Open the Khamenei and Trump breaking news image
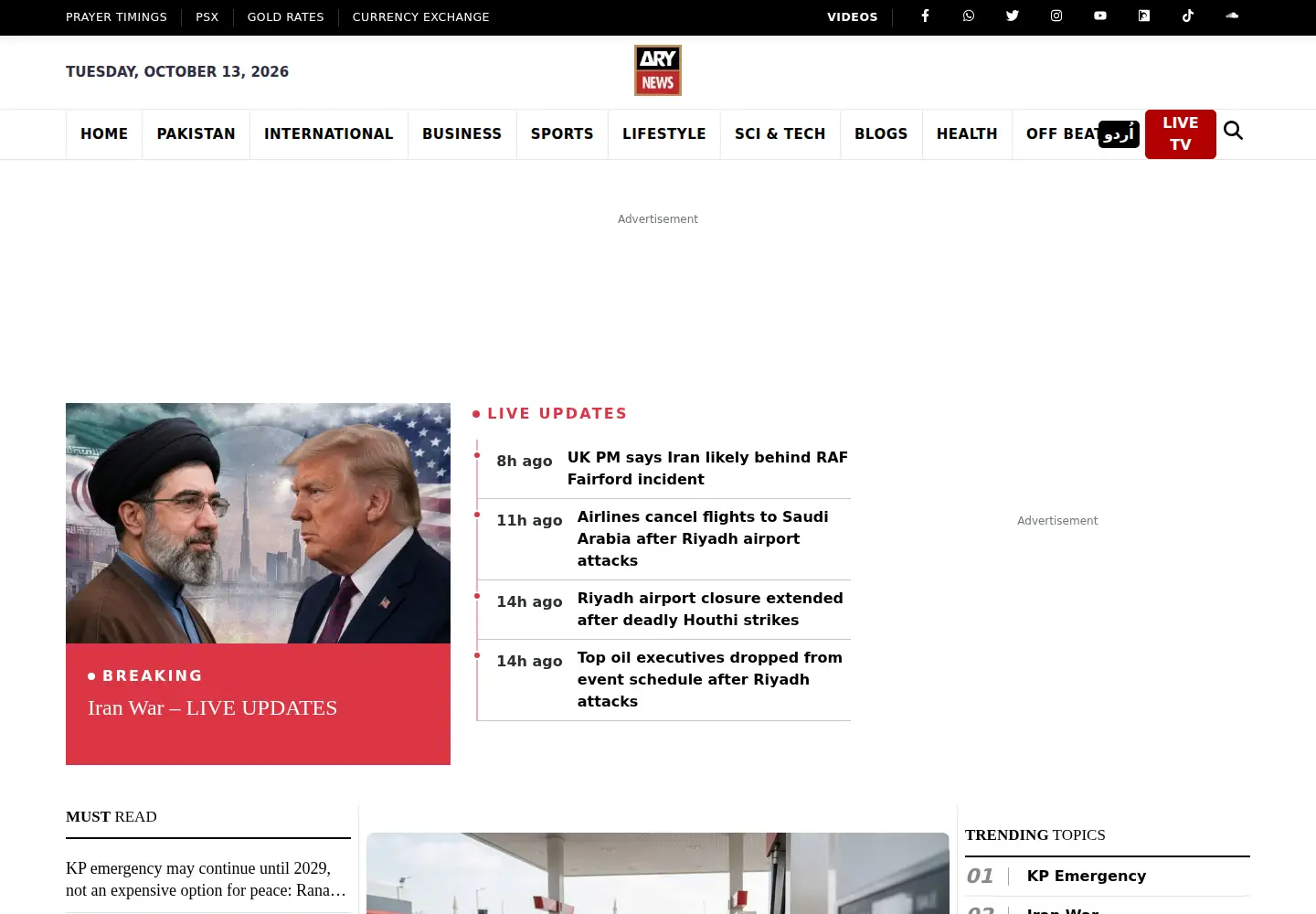The image size is (1316, 914). point(258,523)
